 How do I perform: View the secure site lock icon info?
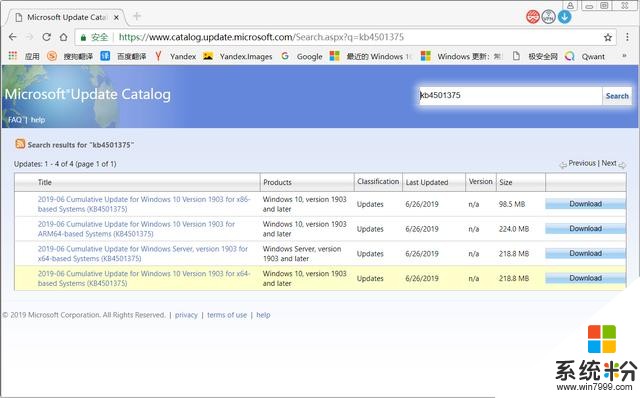[x=83, y=38]
